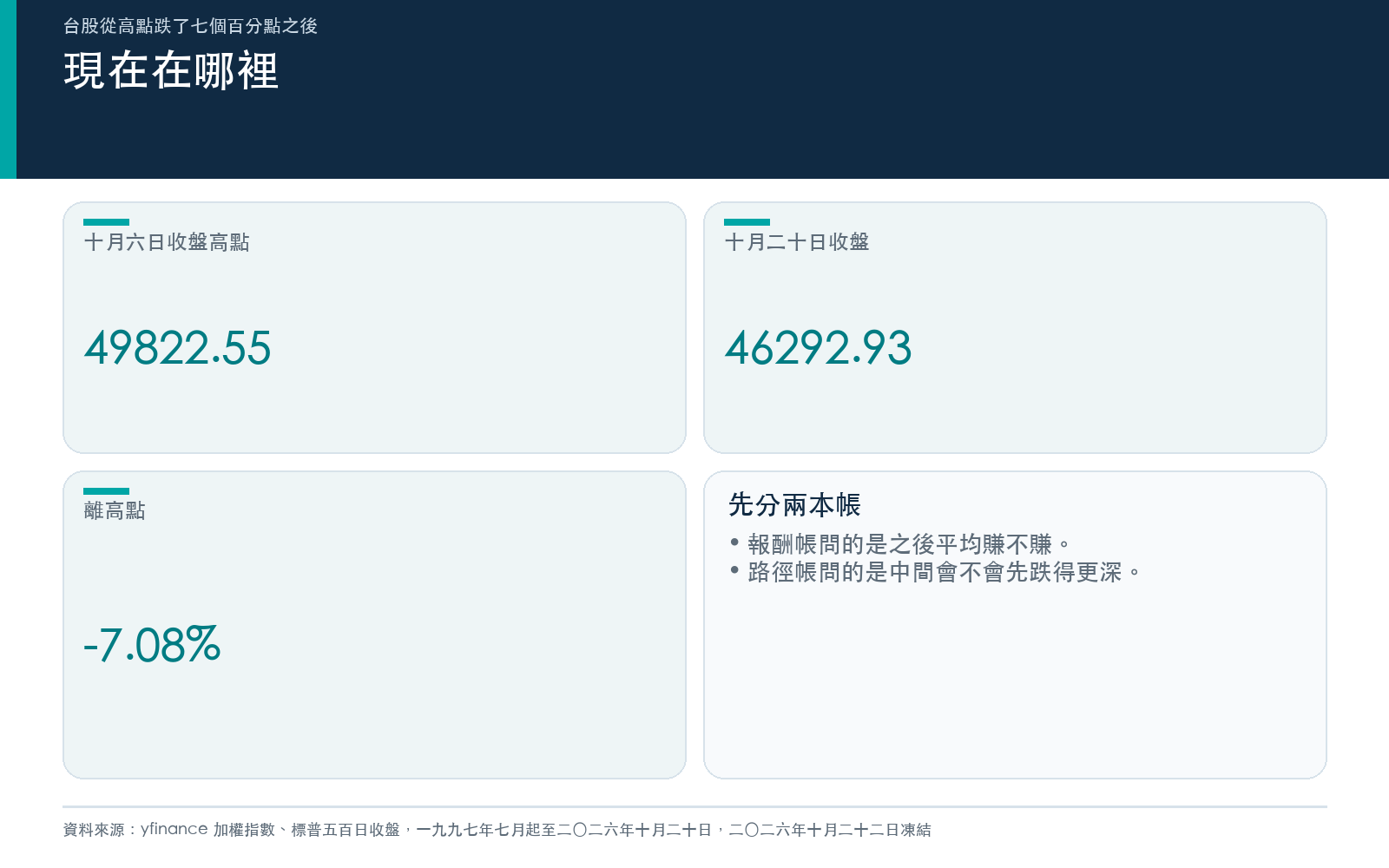Select the bullet 路徑帳問的是中間會不會先跌得更深

(944, 572)
